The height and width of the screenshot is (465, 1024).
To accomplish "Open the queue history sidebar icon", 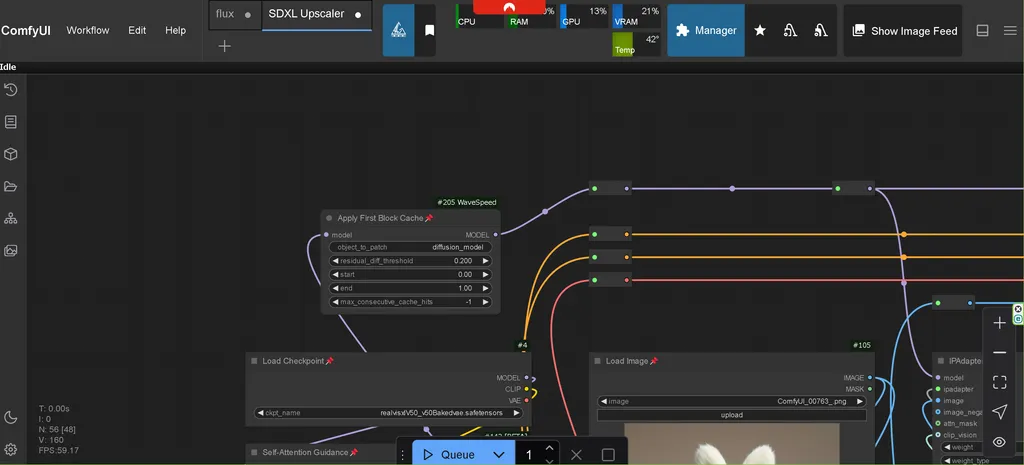I will [10, 89].
